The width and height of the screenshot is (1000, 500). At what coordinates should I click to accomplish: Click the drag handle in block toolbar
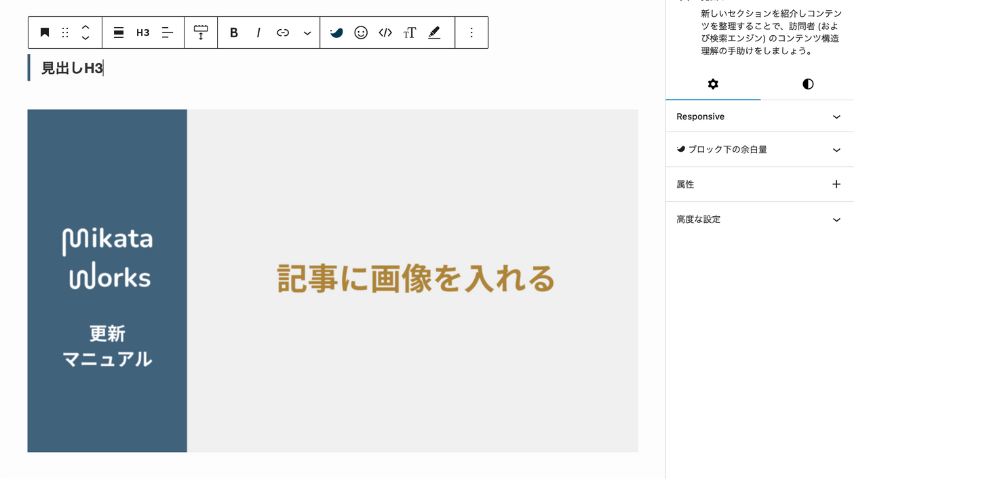click(x=65, y=33)
